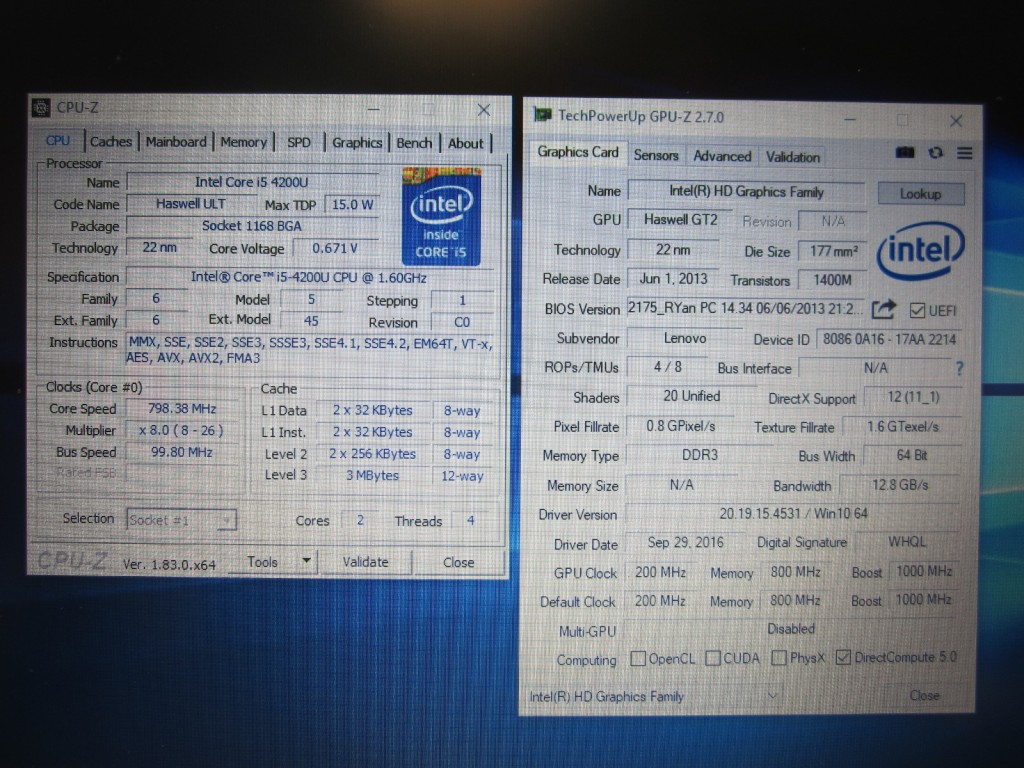This screenshot has height=768, width=1024.
Task: Switch to the Sensors tab in GPU-Z
Action: [656, 155]
